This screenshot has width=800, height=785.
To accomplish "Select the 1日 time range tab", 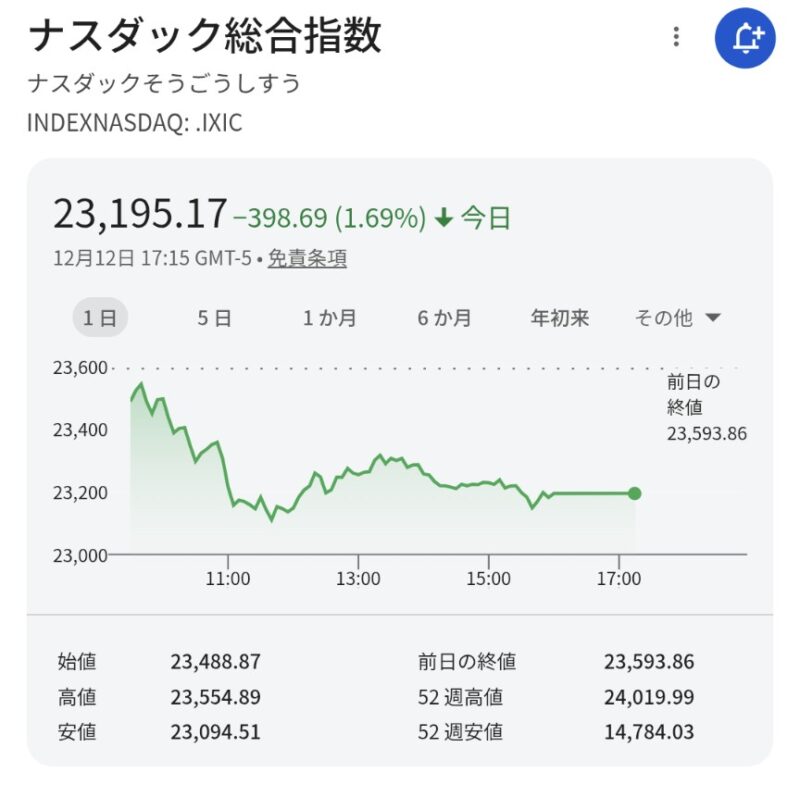I will [100, 318].
